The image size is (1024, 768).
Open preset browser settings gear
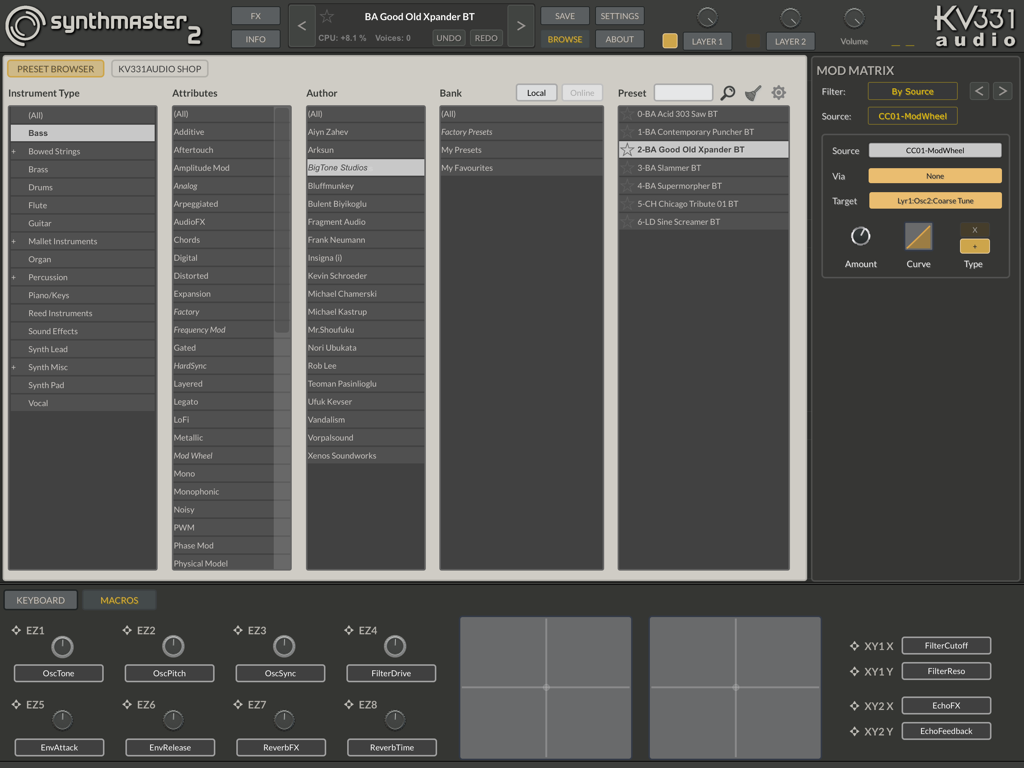(779, 91)
